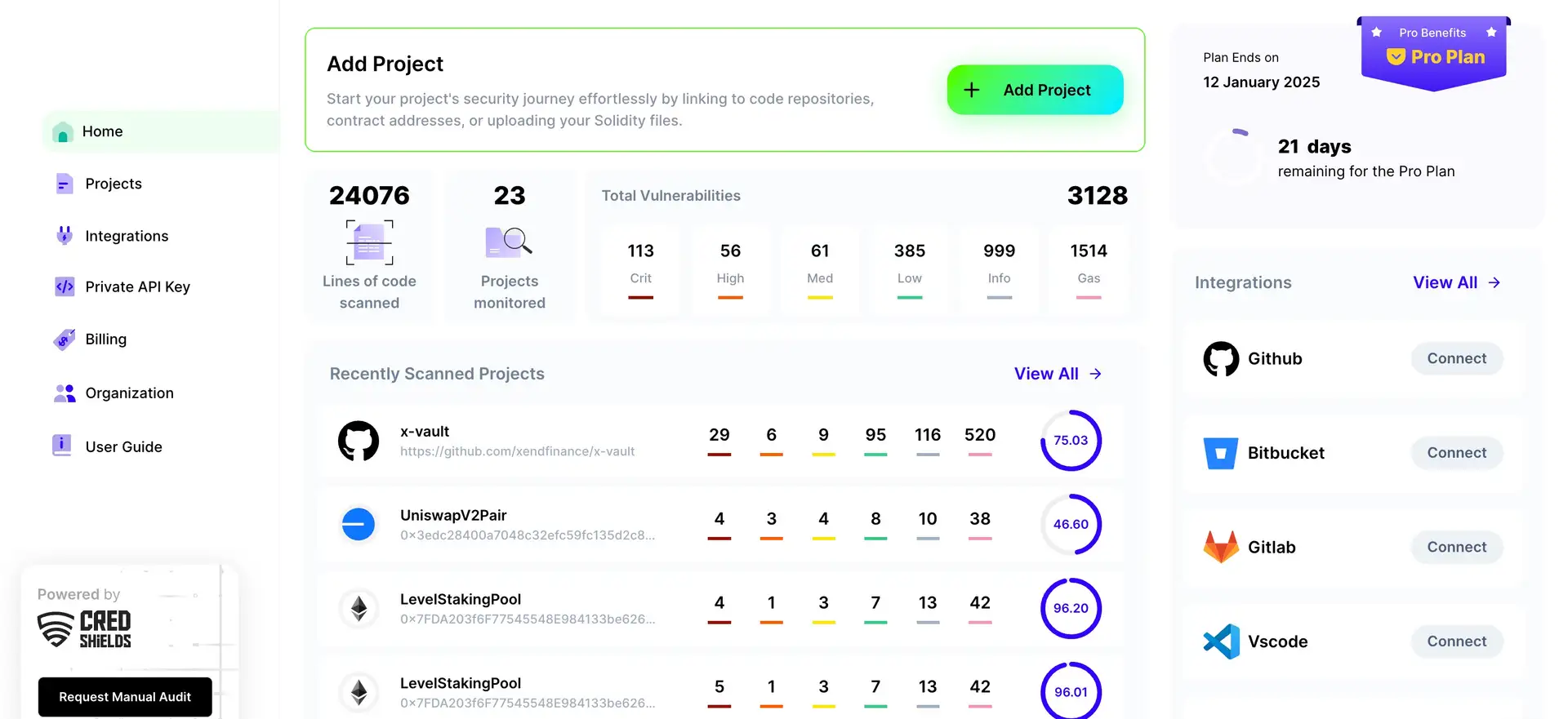Click the Gitlab fox logo icon

[1221, 547]
